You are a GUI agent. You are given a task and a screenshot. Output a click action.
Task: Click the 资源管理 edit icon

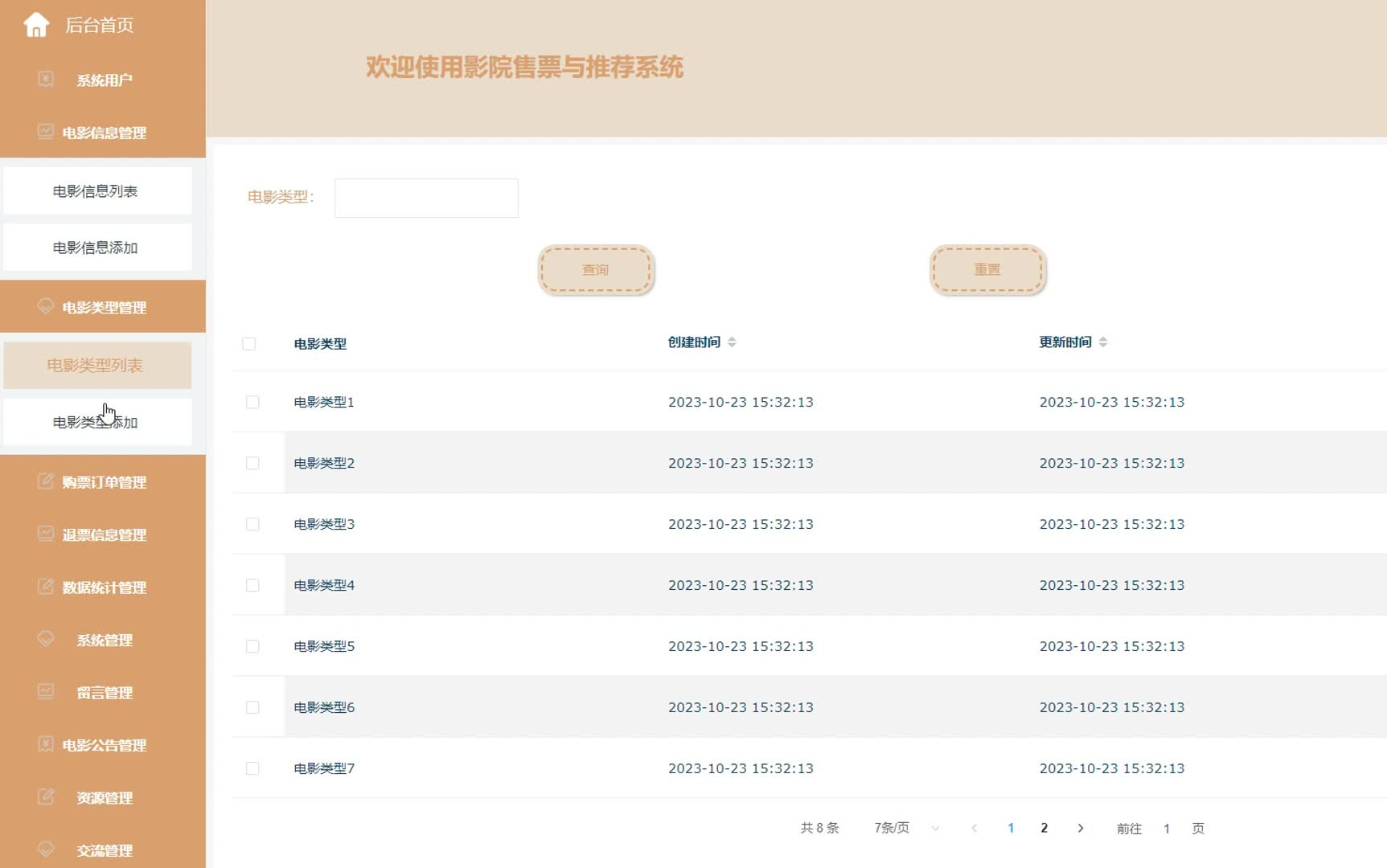(45, 796)
